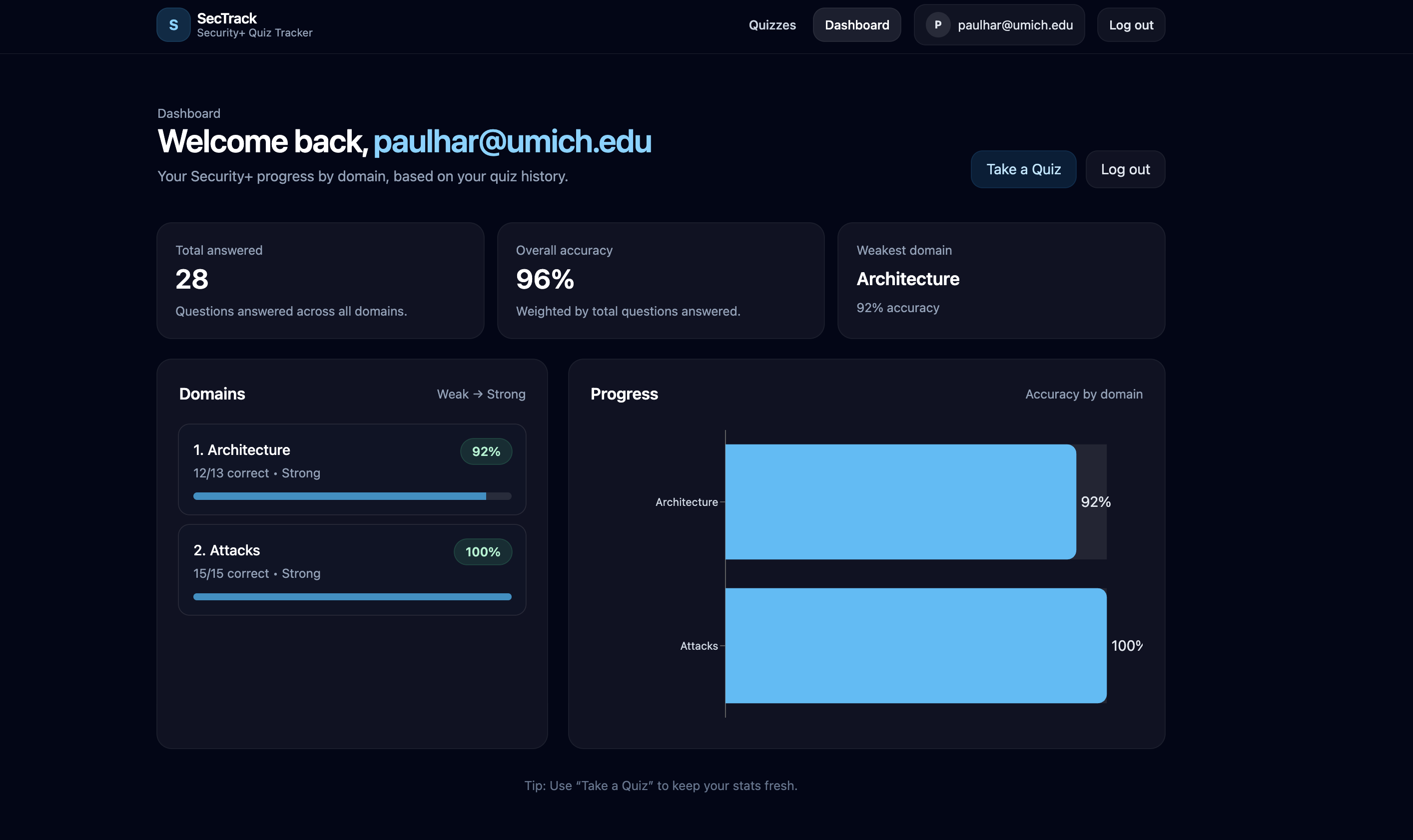Click the "P" user avatar icon
Image resolution: width=1413 pixels, height=840 pixels.
click(x=938, y=24)
